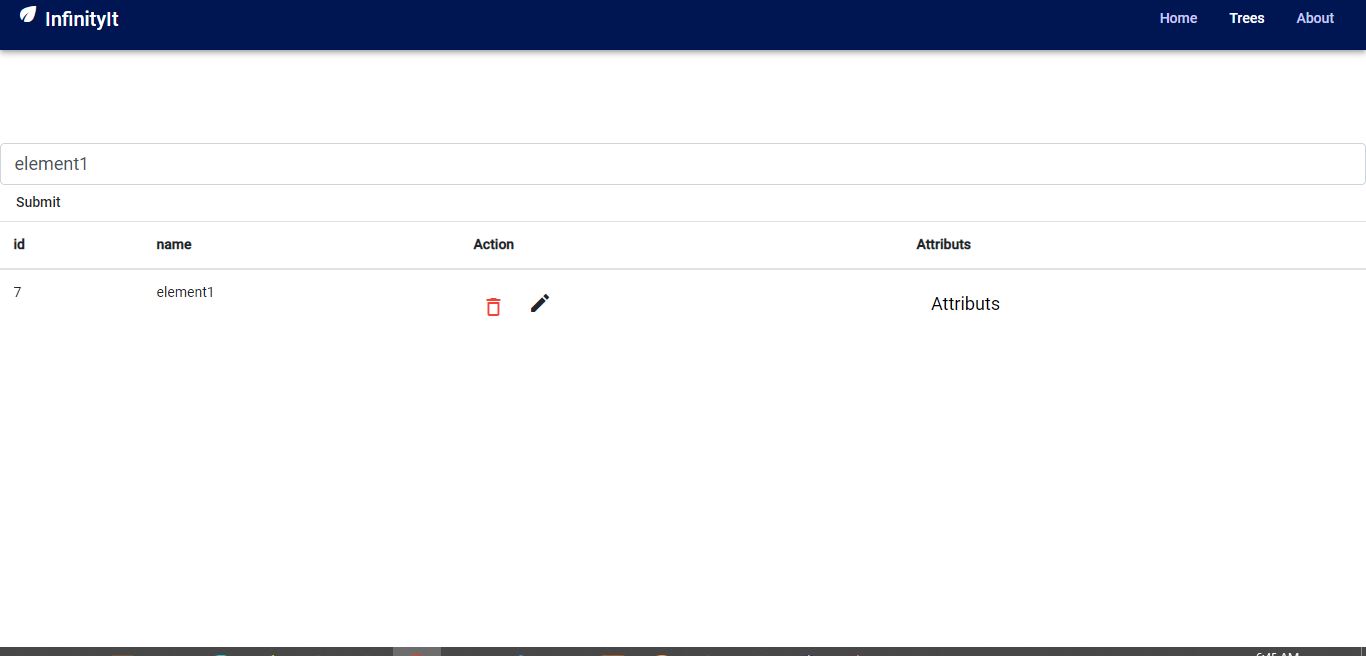Open Attributs for element1 row
Screen dimensions: 1366x656
point(965,304)
